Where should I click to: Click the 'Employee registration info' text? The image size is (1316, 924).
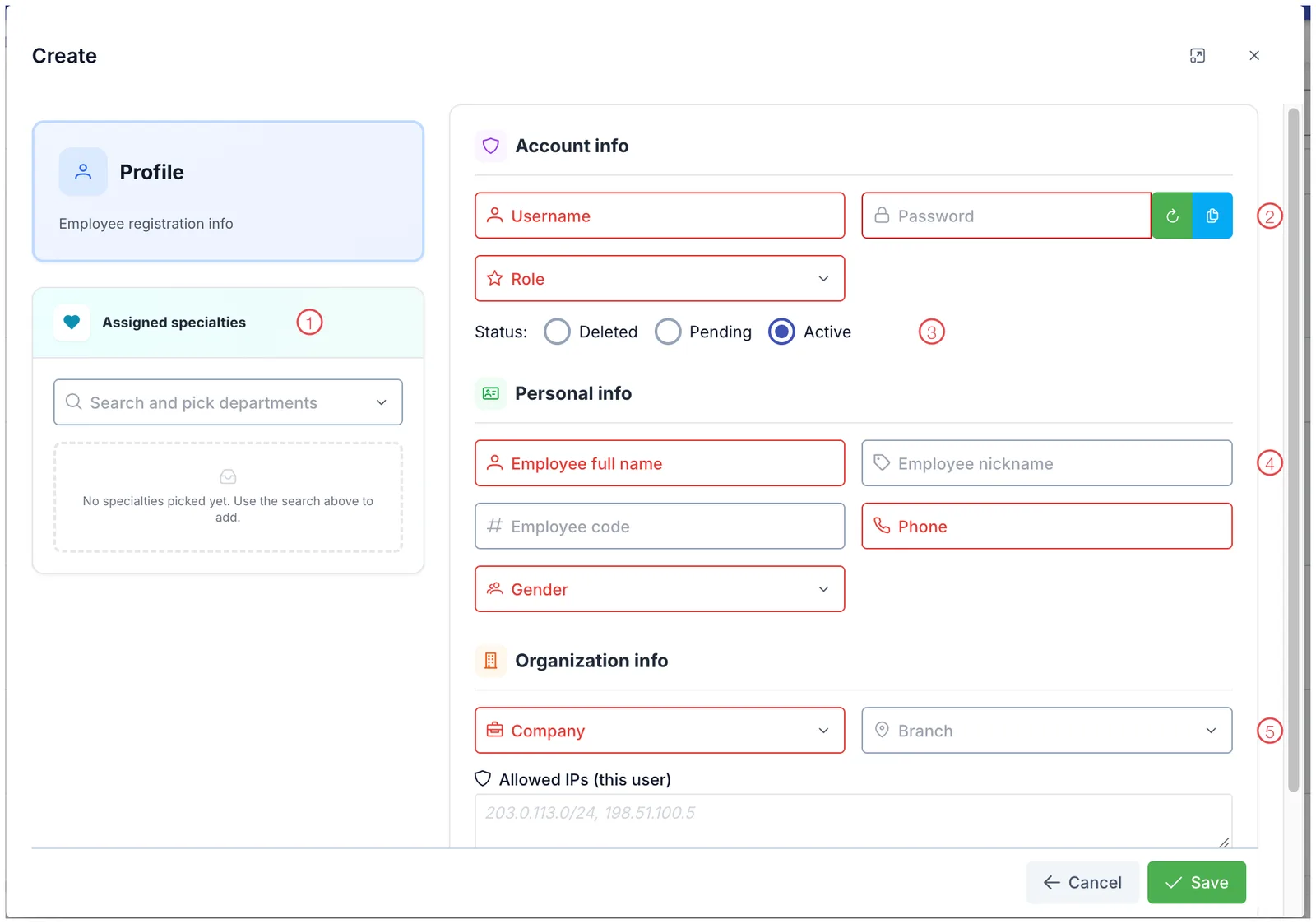click(x=146, y=224)
